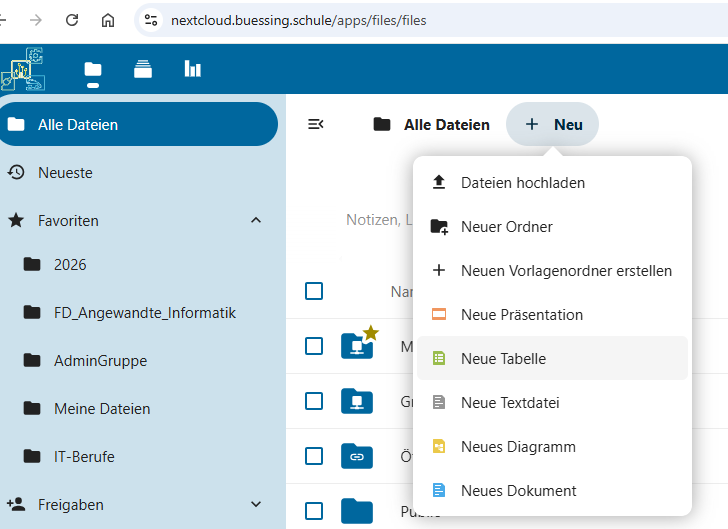
Task: Collapse the Favoriten section chevron
Action: click(x=256, y=220)
